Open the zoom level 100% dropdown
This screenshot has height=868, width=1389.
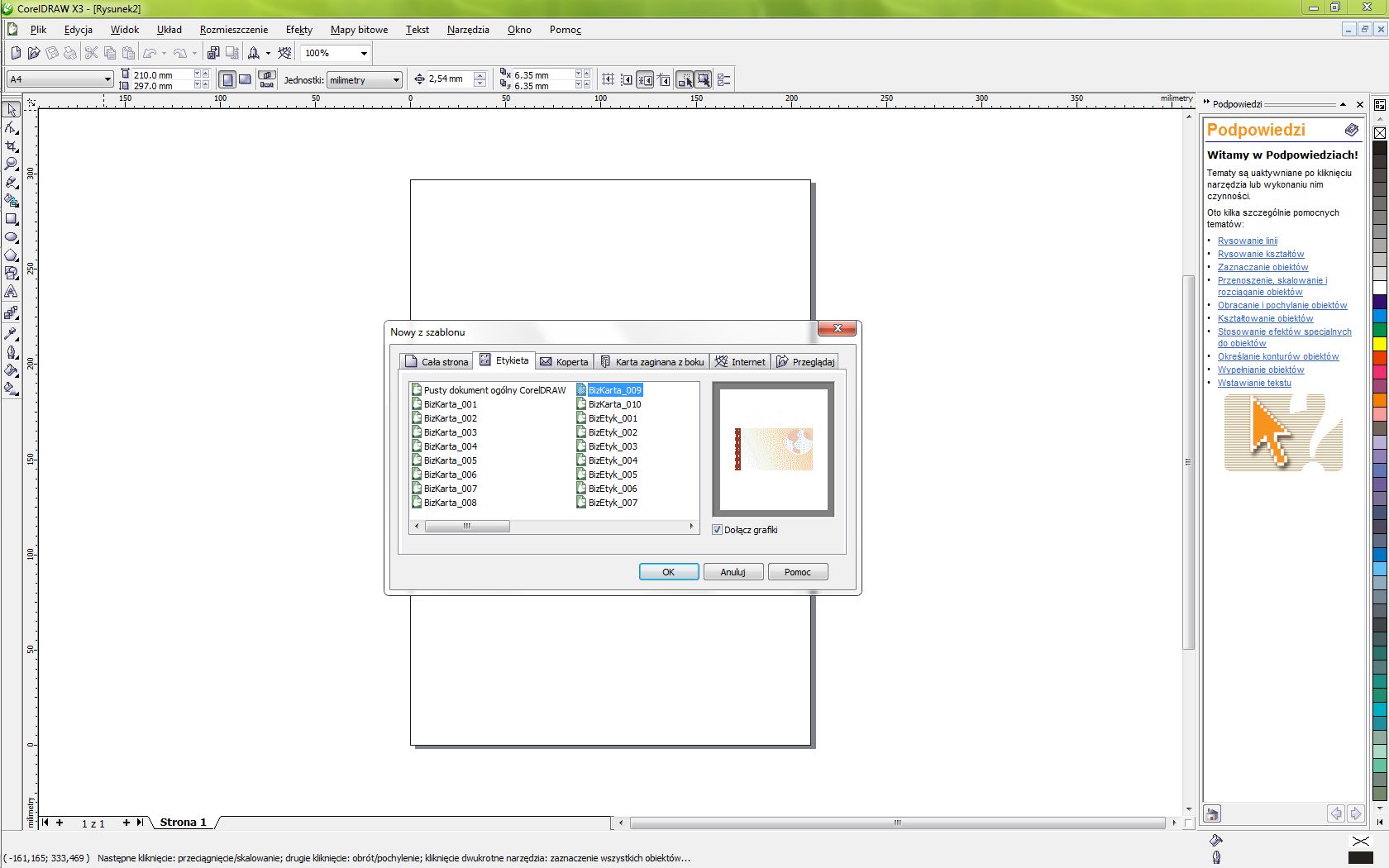coord(364,53)
